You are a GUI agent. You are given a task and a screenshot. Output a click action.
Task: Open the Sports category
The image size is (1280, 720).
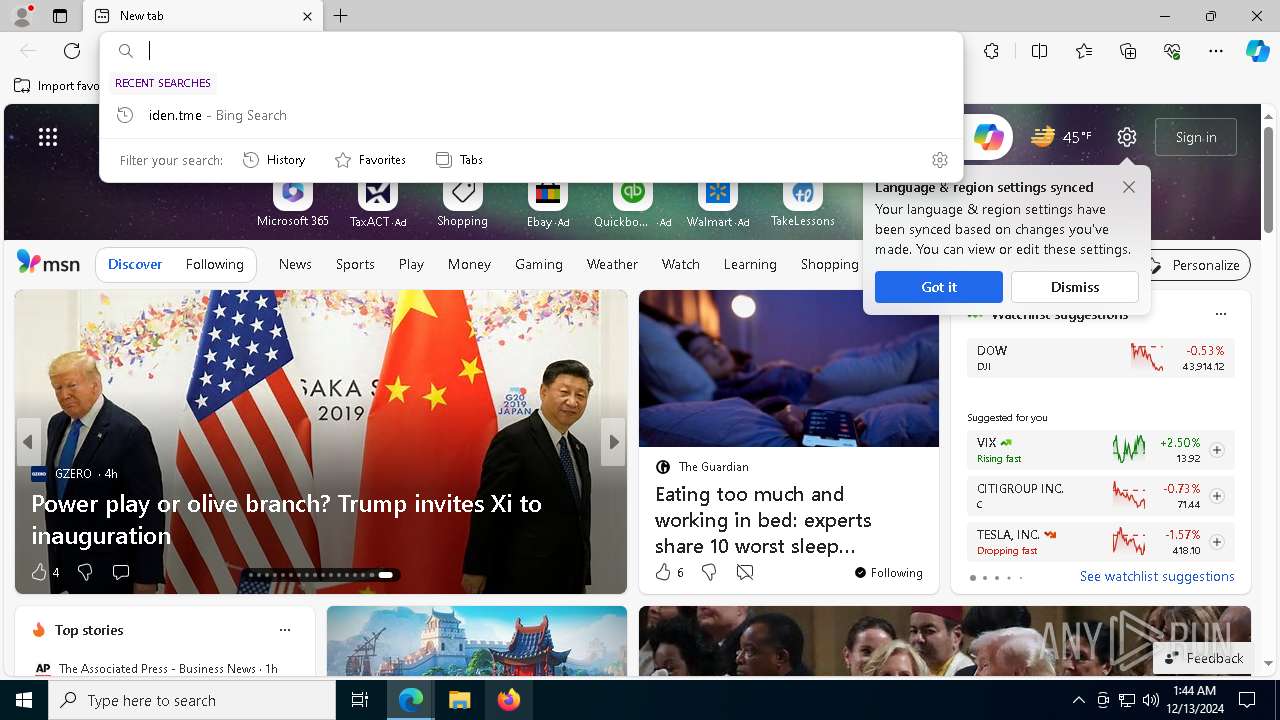[355, 264]
